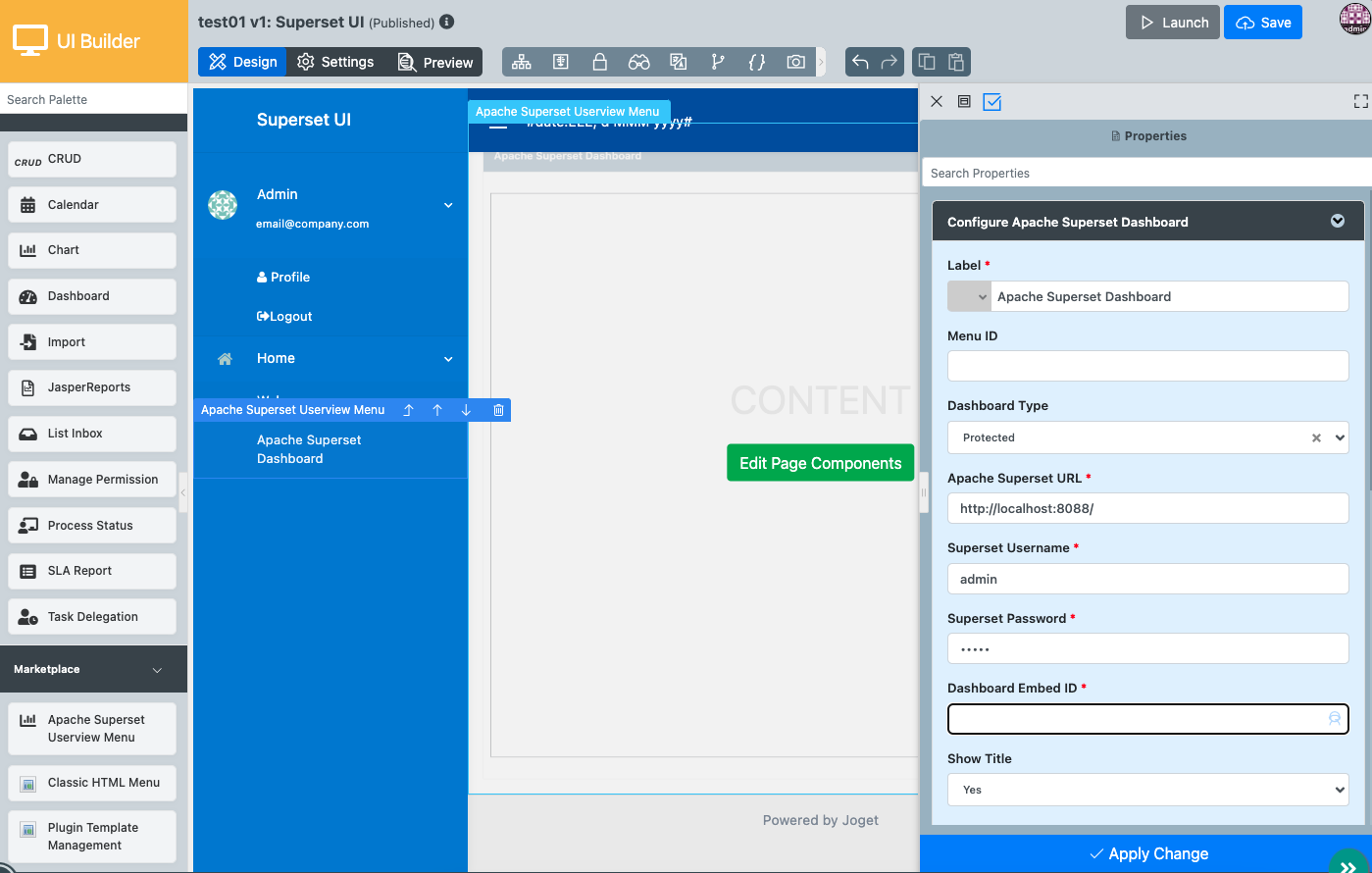Click the undo arrow icon
The height and width of the screenshot is (873, 1372).
(x=860, y=62)
